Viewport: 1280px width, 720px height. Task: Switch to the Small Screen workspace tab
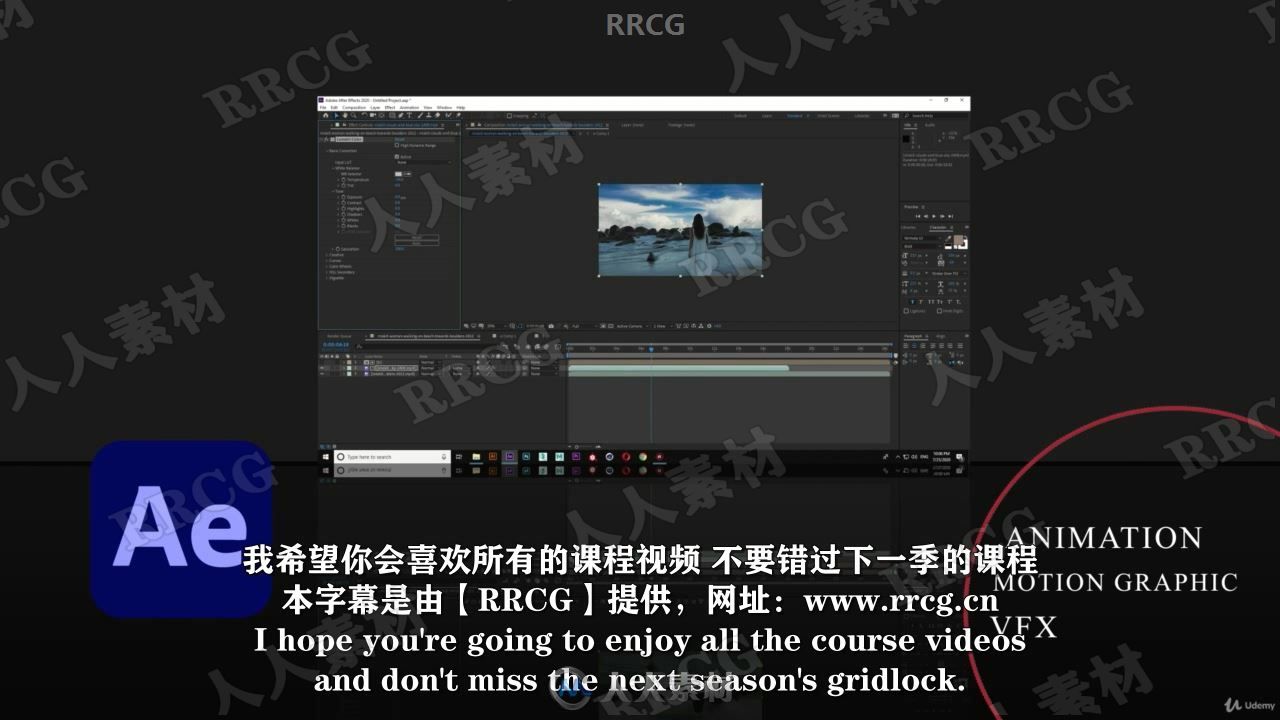[828, 116]
